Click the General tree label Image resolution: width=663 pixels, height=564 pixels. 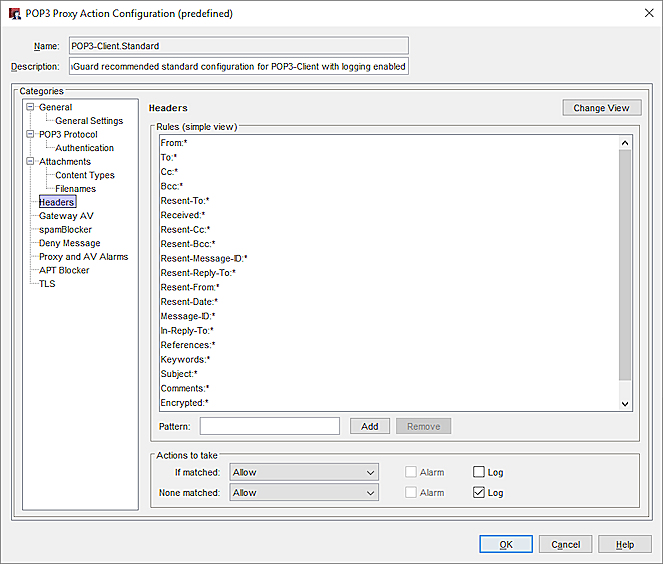pos(55,107)
